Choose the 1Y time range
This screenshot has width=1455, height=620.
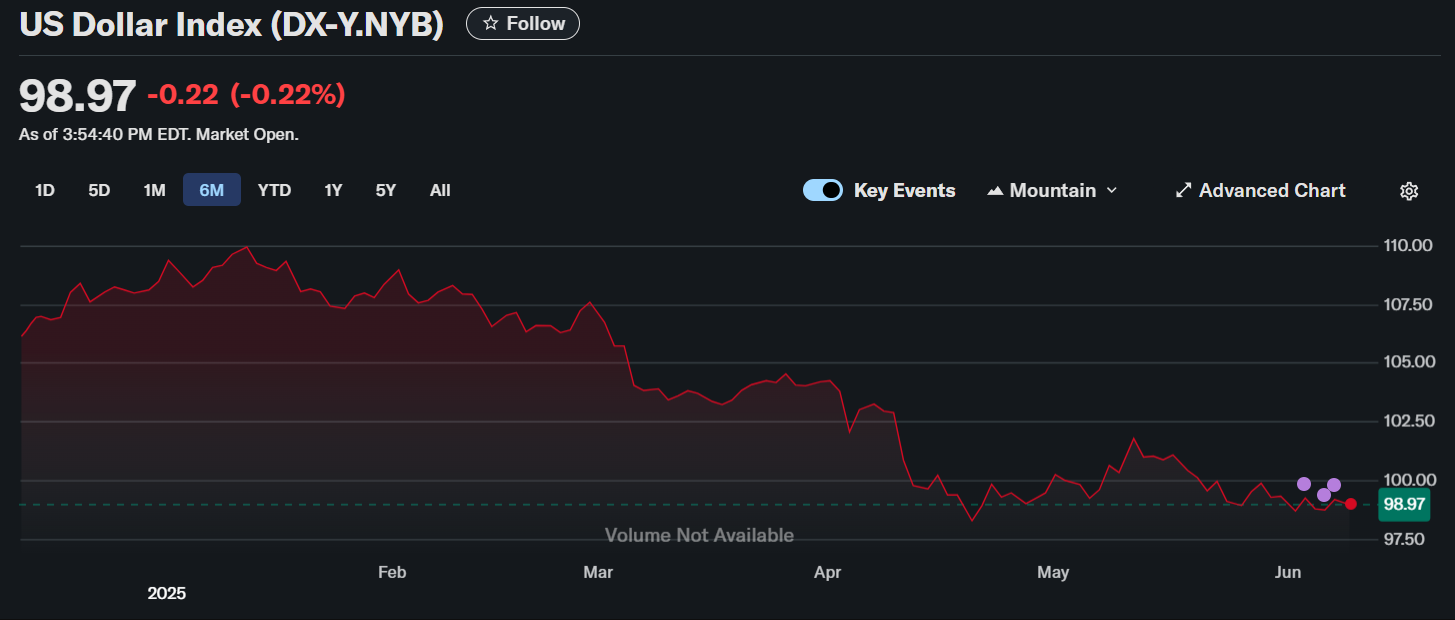point(333,190)
